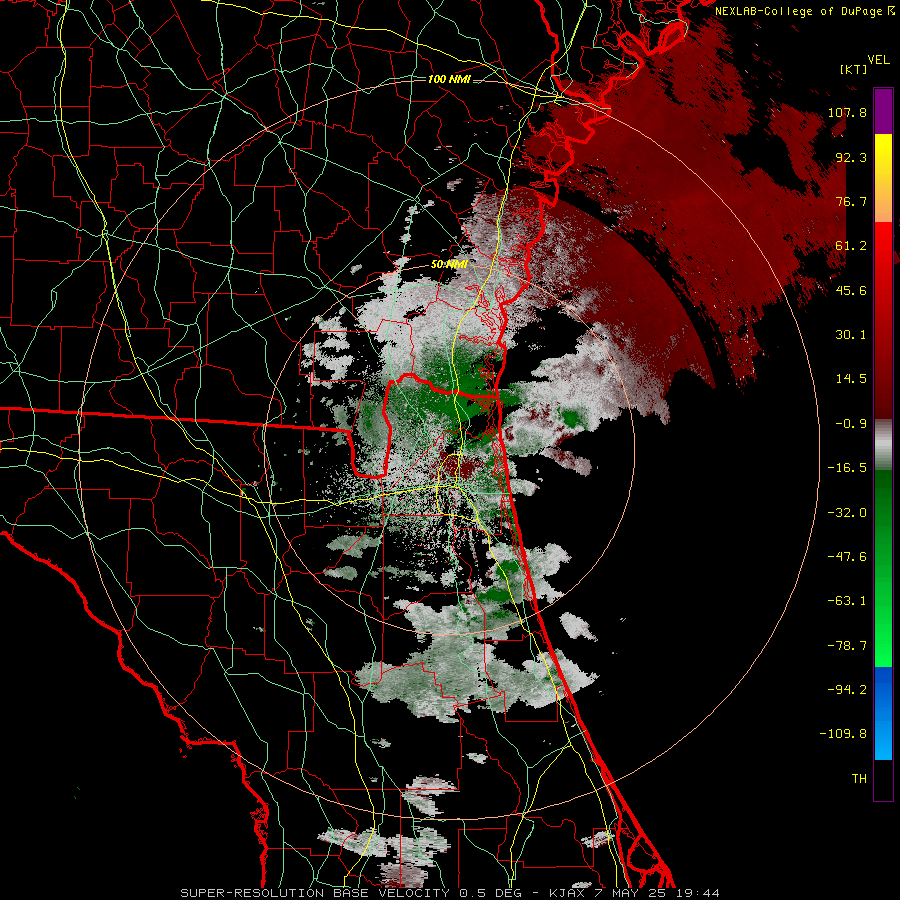Click the -63.1 legend value

[x=847, y=601]
